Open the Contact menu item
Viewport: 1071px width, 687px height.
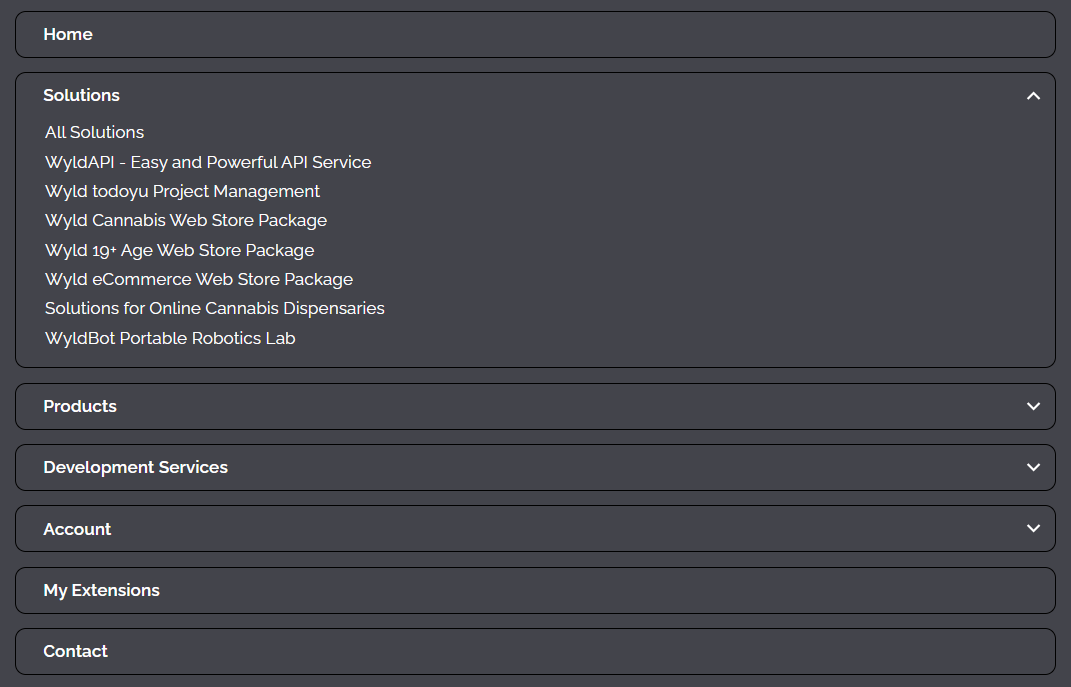pyautogui.click(x=75, y=651)
